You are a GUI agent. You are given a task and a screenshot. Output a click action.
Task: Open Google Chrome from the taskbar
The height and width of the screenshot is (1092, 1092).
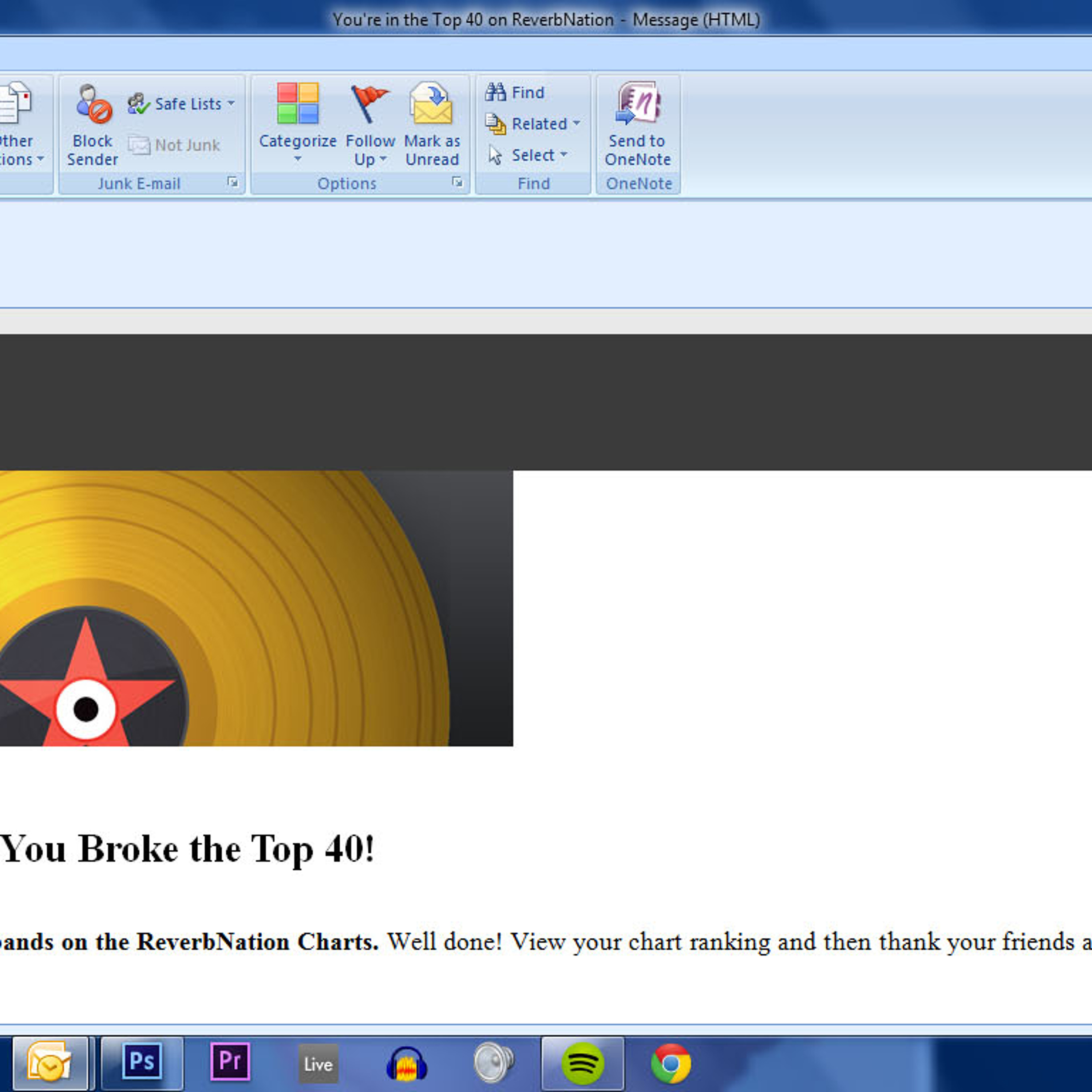pos(671,1063)
